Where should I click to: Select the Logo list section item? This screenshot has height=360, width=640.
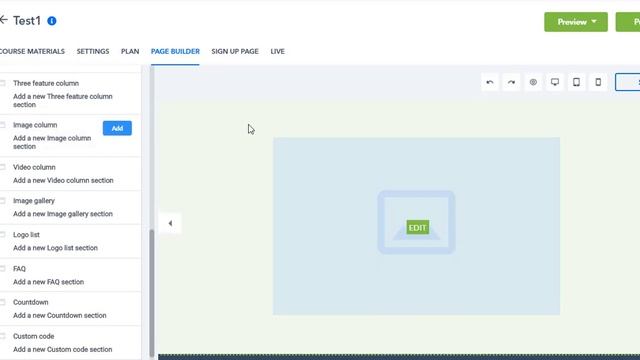(x=71, y=241)
